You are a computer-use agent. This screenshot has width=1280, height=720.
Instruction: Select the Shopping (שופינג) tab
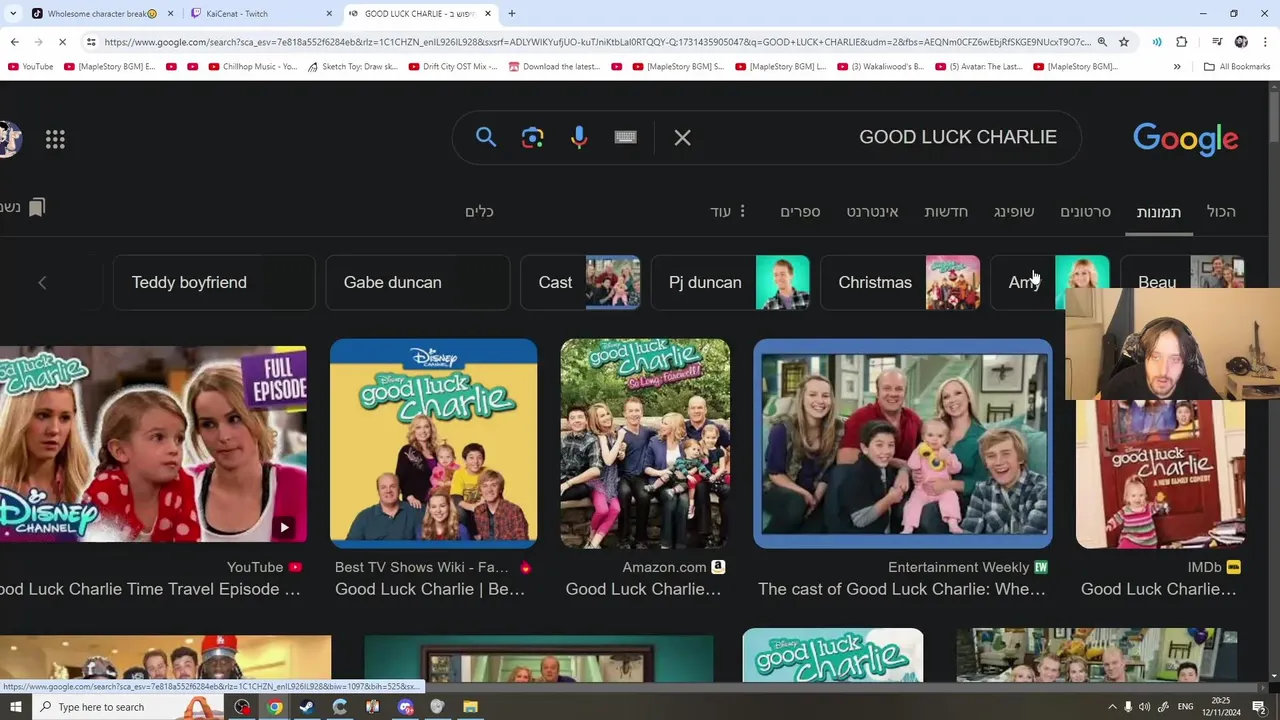pos(1014,212)
